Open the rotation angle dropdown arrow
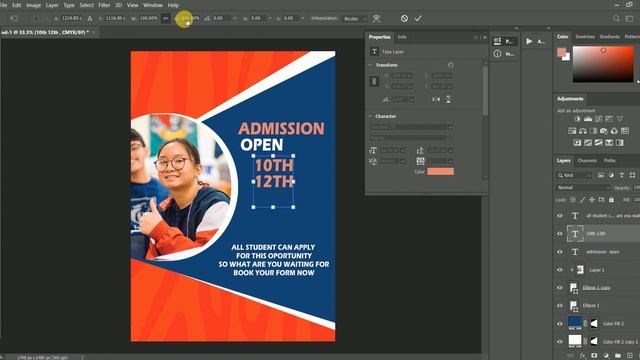Viewport: 640px width, 360px height. [x=411, y=99]
